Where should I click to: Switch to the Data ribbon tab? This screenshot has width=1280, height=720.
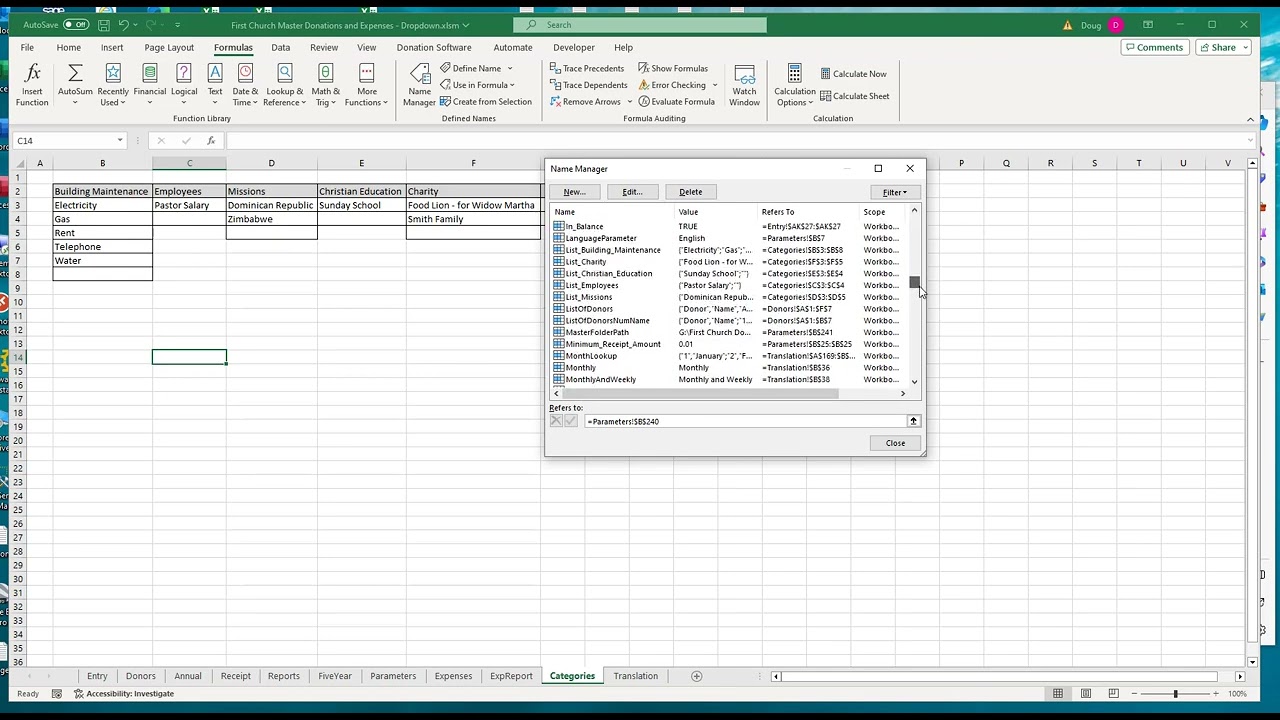pos(280,47)
